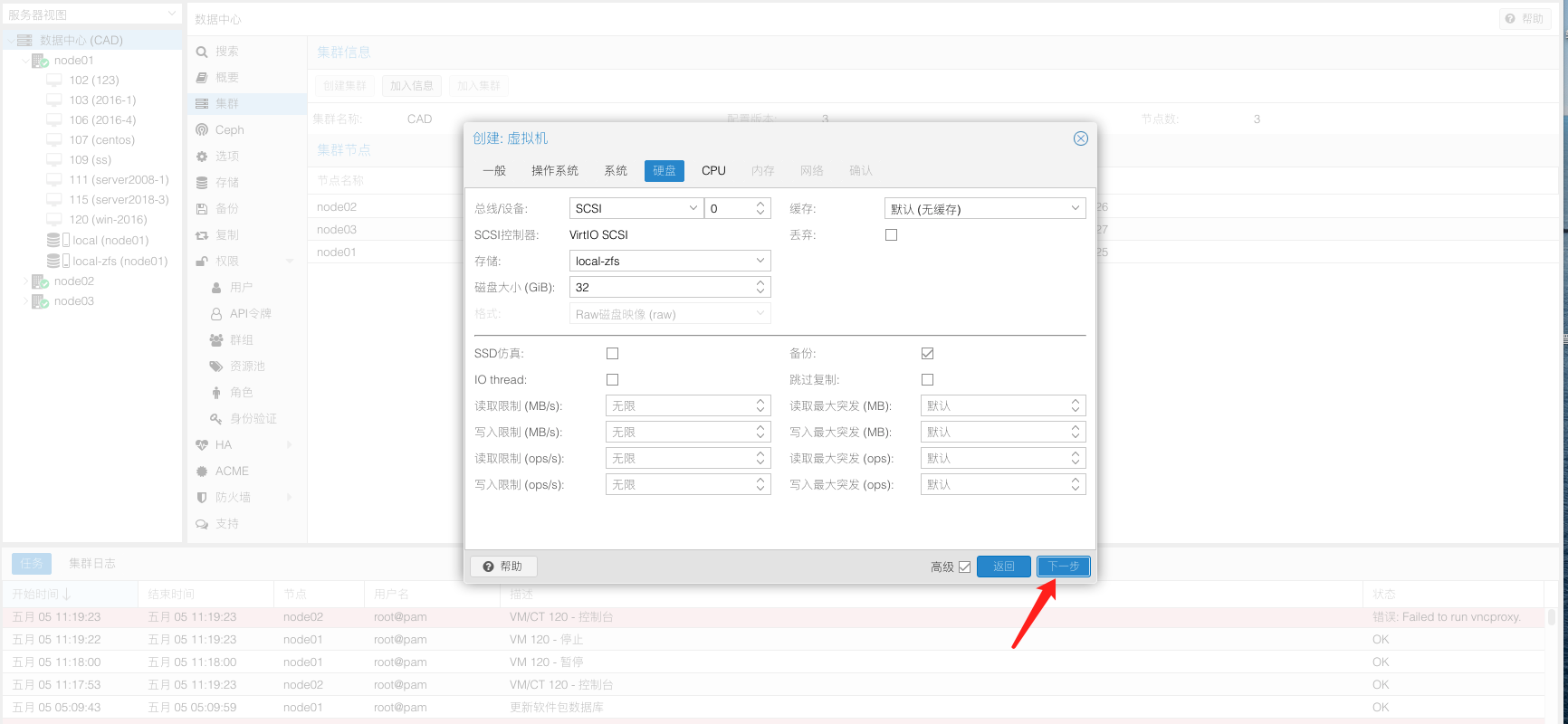The image size is (1568, 724).
Task: Click the 概要 book icon
Action: pyautogui.click(x=202, y=78)
